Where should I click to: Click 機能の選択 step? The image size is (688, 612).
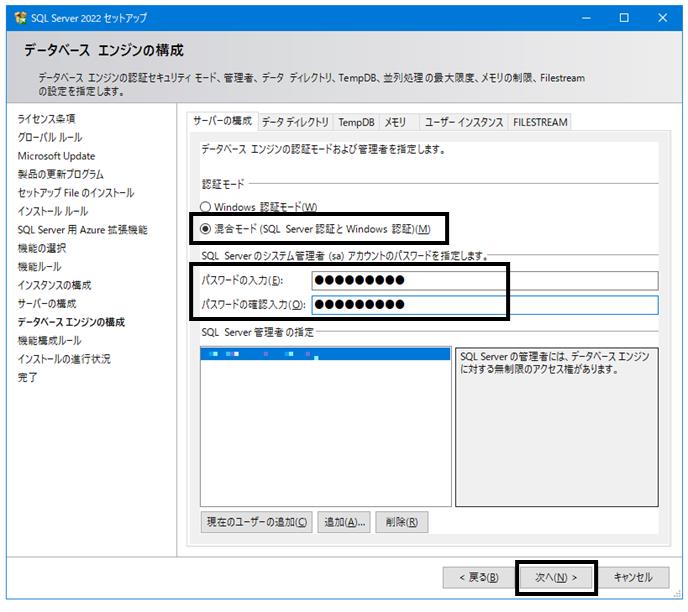(42, 248)
